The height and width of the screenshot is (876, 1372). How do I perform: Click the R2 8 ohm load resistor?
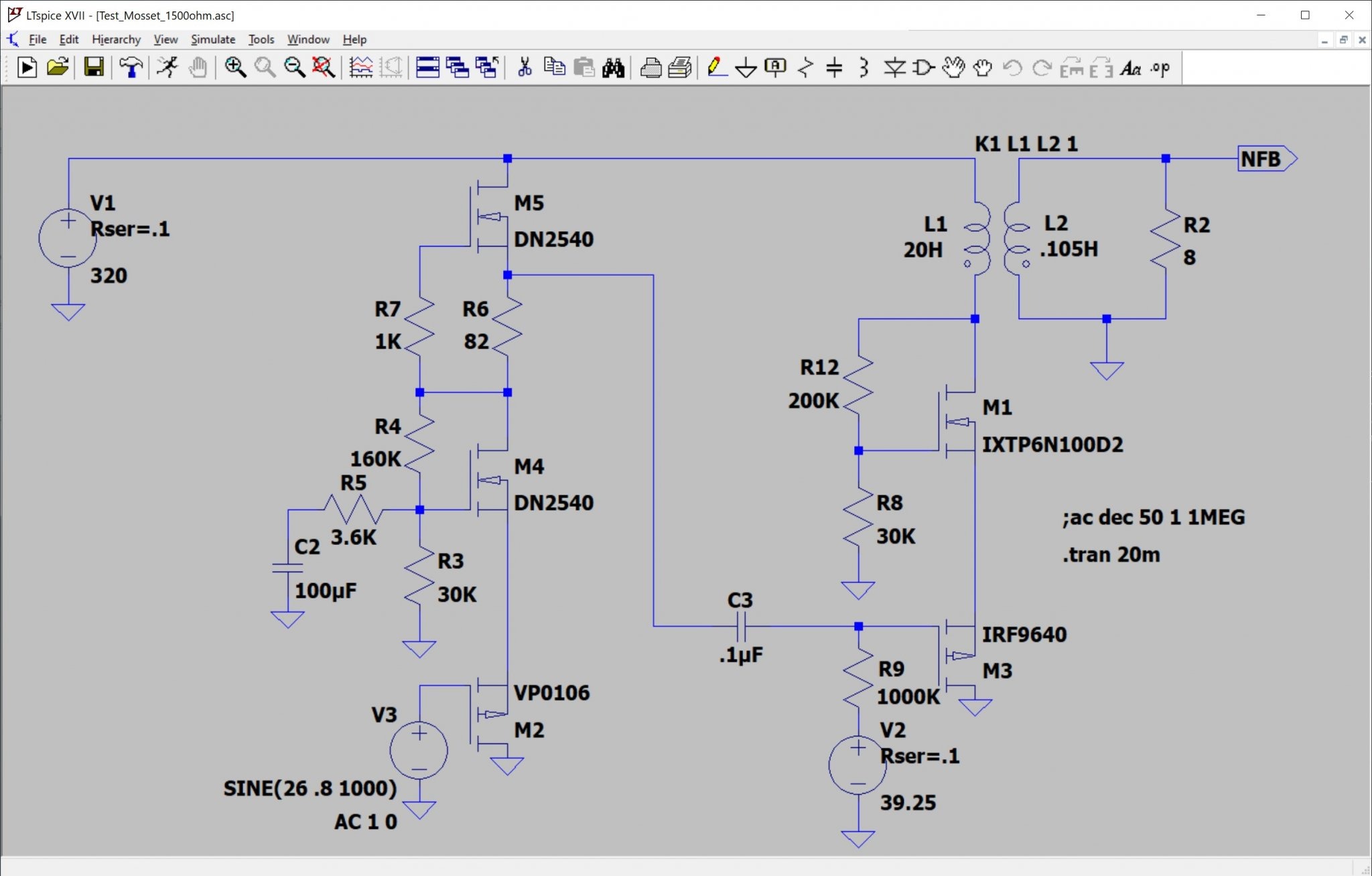(1166, 239)
